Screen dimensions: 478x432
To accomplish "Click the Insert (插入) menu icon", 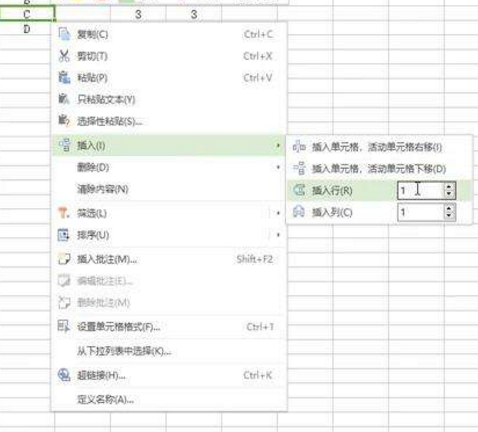I will point(65,145).
